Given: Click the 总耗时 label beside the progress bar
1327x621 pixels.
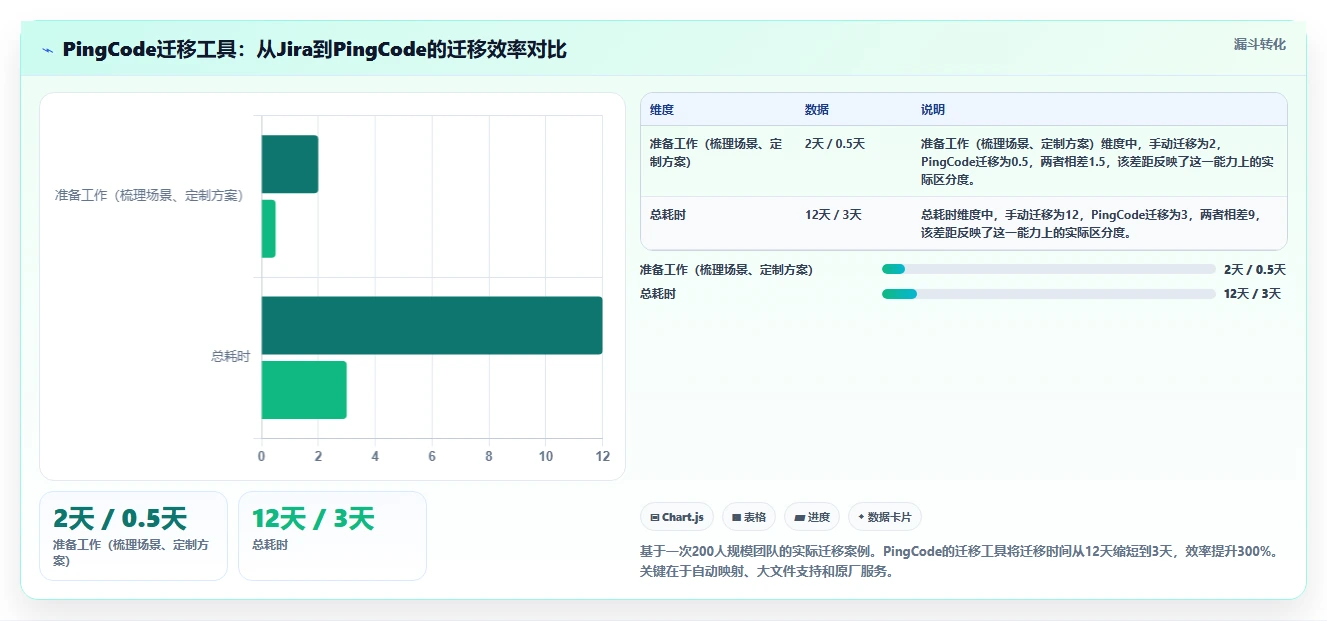Looking at the screenshot, I should coord(658,294).
